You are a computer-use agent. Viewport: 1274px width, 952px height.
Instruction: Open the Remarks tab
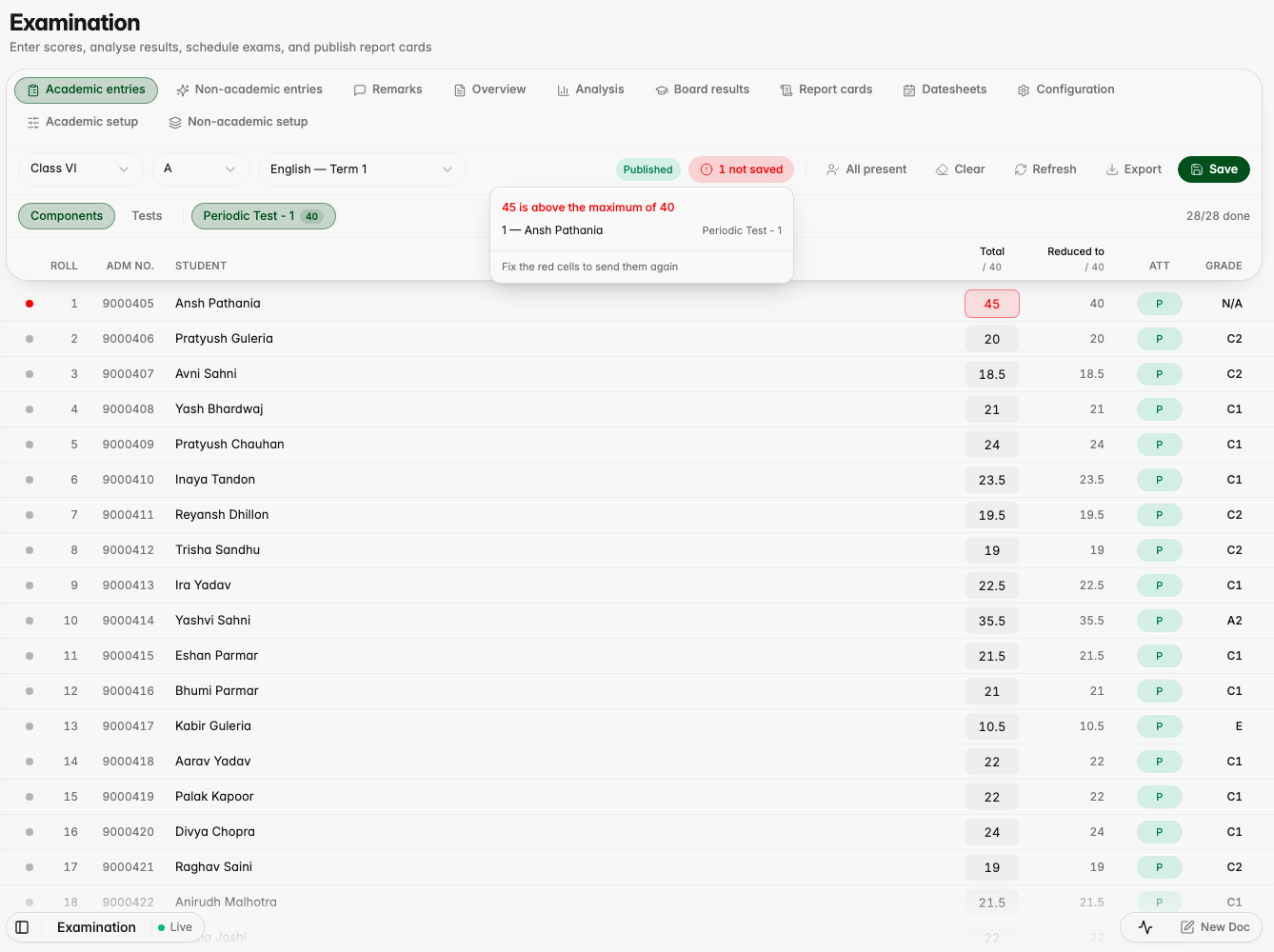(x=388, y=89)
